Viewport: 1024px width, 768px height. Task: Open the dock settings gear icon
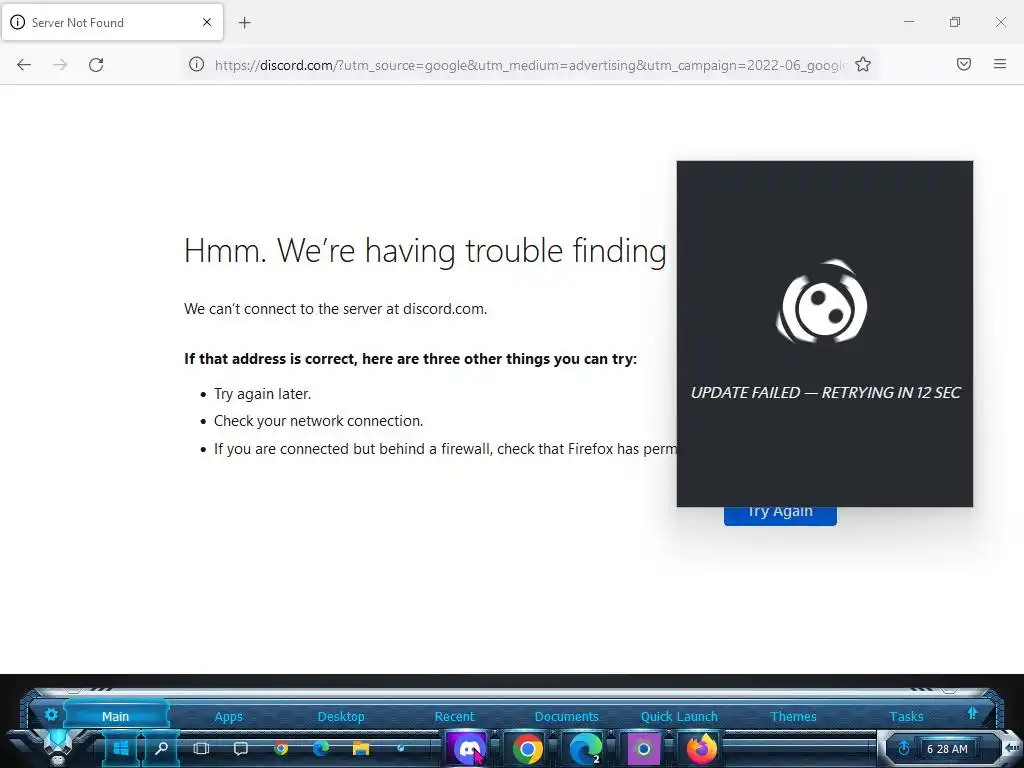[52, 715]
